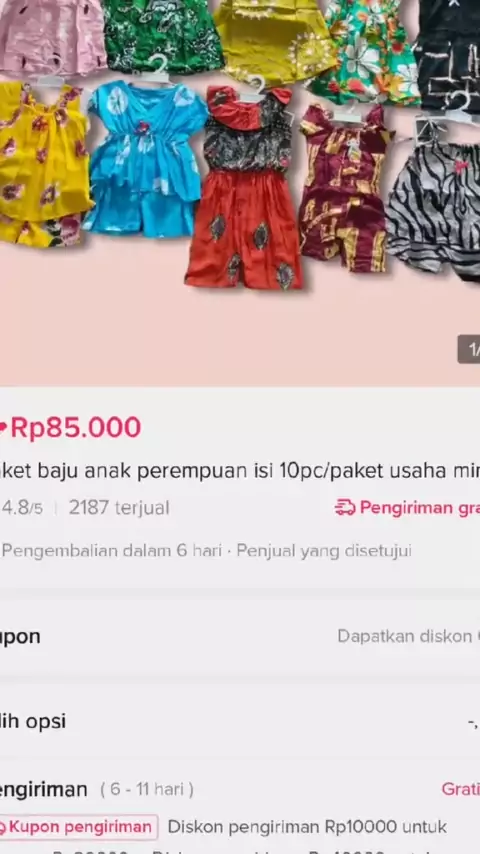480x854 pixels.
Task: Open the image counter badge on the photo
Action: 469,349
